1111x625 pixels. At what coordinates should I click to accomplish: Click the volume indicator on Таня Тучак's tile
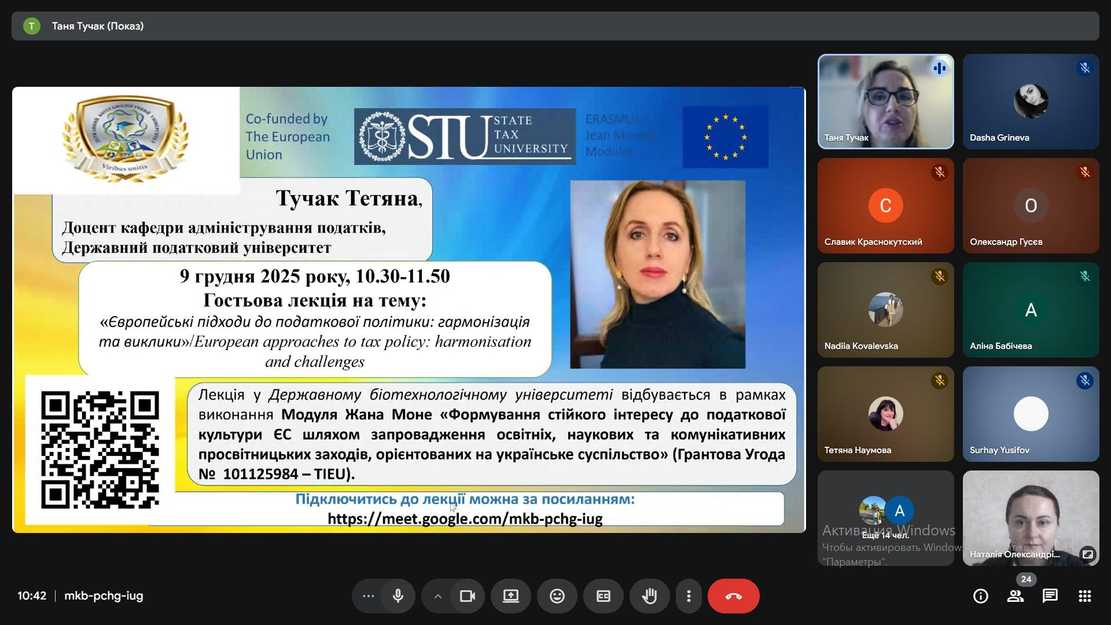pyautogui.click(x=939, y=67)
